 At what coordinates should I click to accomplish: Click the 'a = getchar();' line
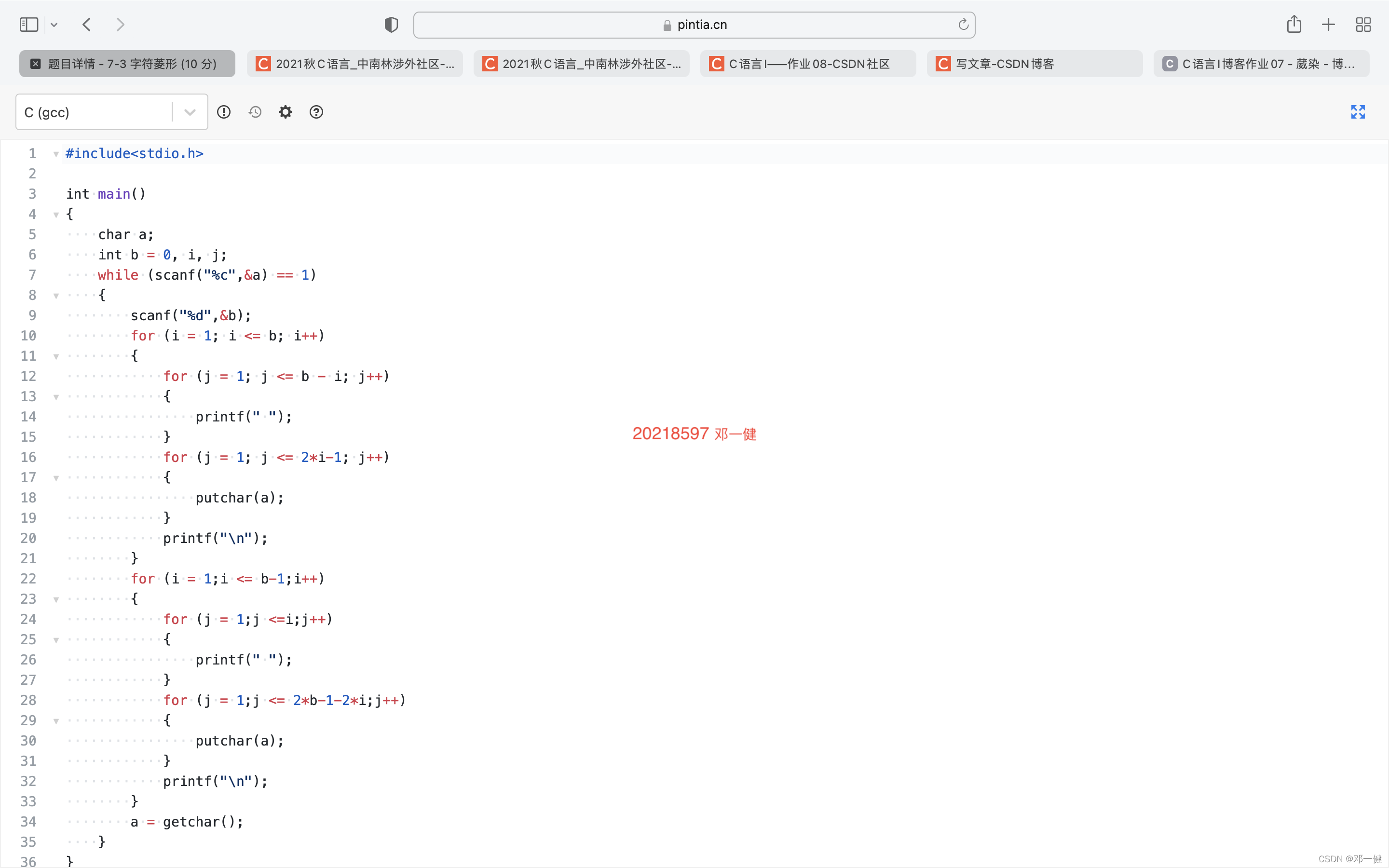coord(187,822)
